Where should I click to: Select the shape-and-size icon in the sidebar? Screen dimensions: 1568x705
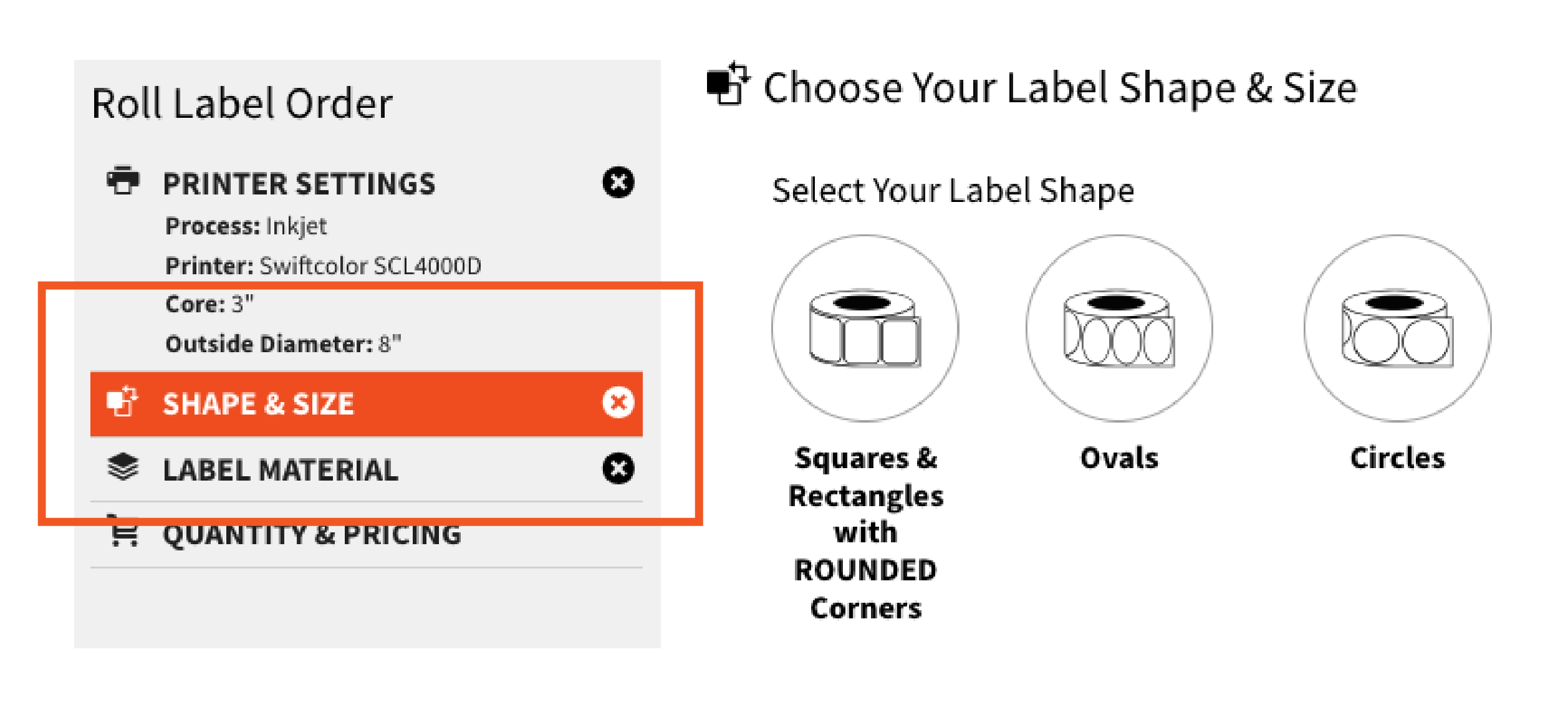122,403
